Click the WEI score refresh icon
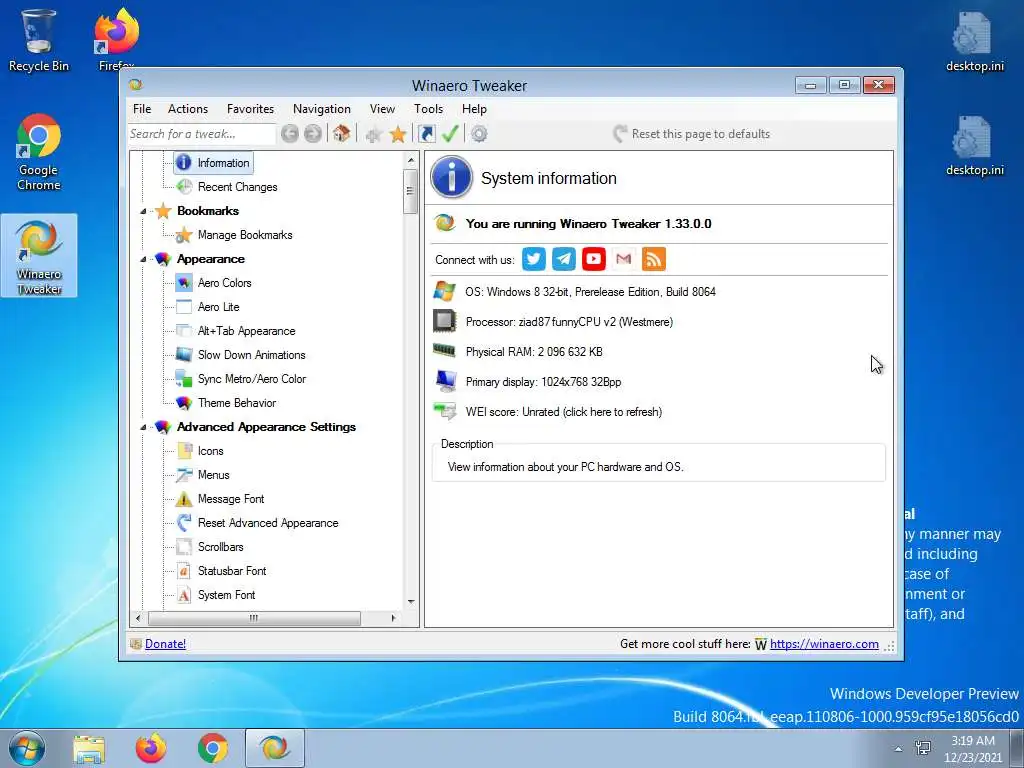The width and height of the screenshot is (1024, 768). pos(445,411)
